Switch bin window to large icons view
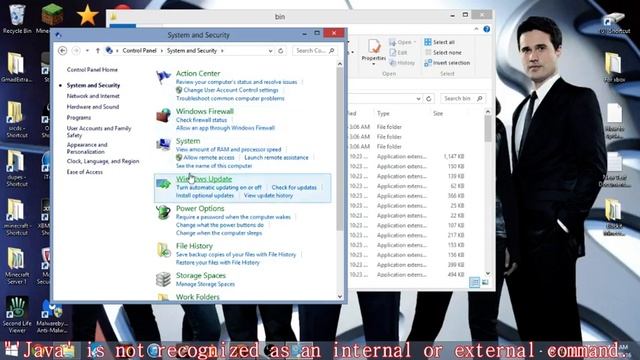This screenshot has width=640, height=360. 485,282
